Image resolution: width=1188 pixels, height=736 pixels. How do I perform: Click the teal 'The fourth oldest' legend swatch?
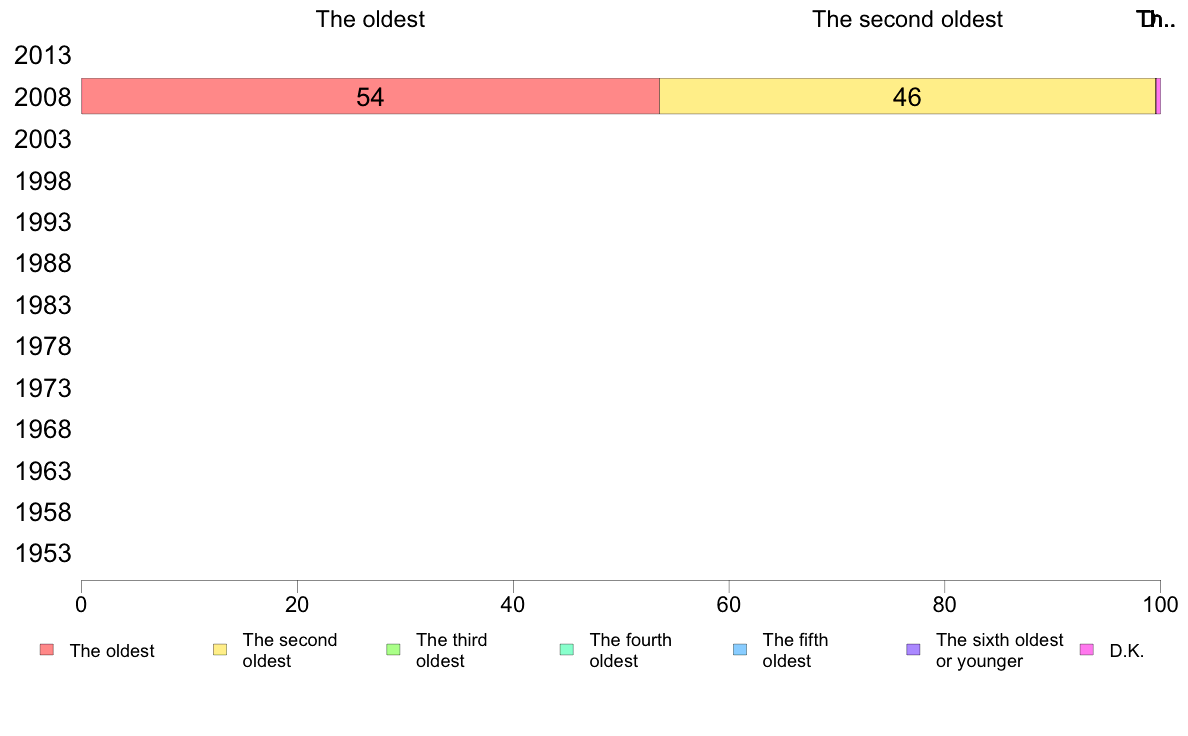567,650
